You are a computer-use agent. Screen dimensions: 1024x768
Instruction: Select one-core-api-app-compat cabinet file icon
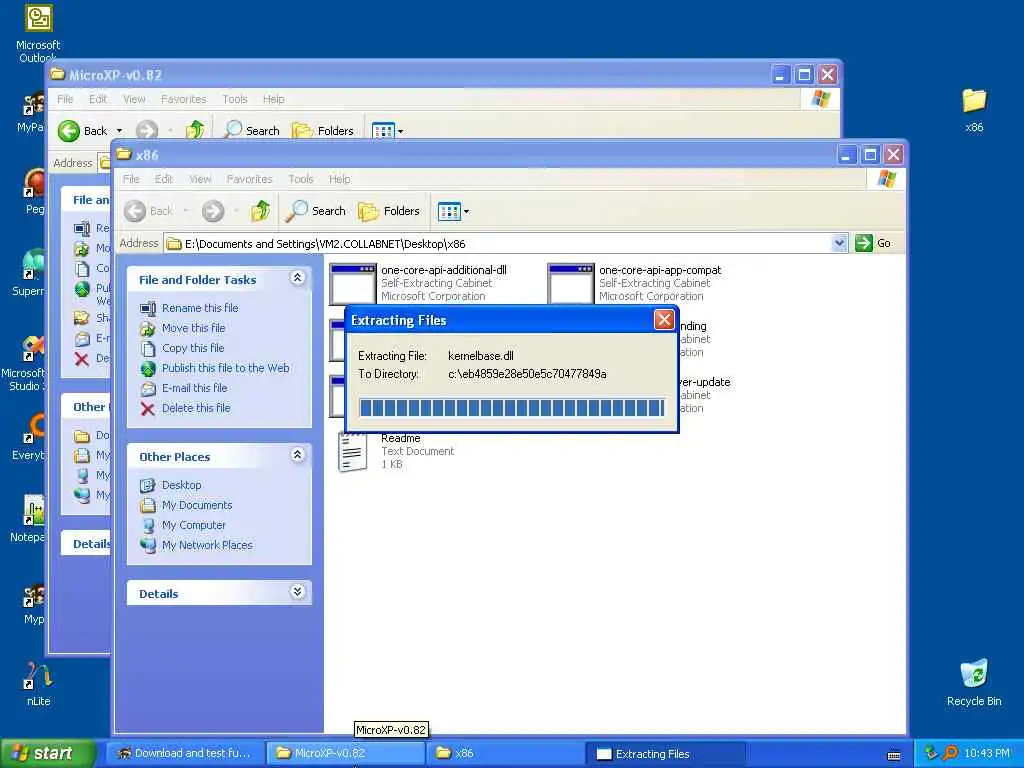(571, 283)
